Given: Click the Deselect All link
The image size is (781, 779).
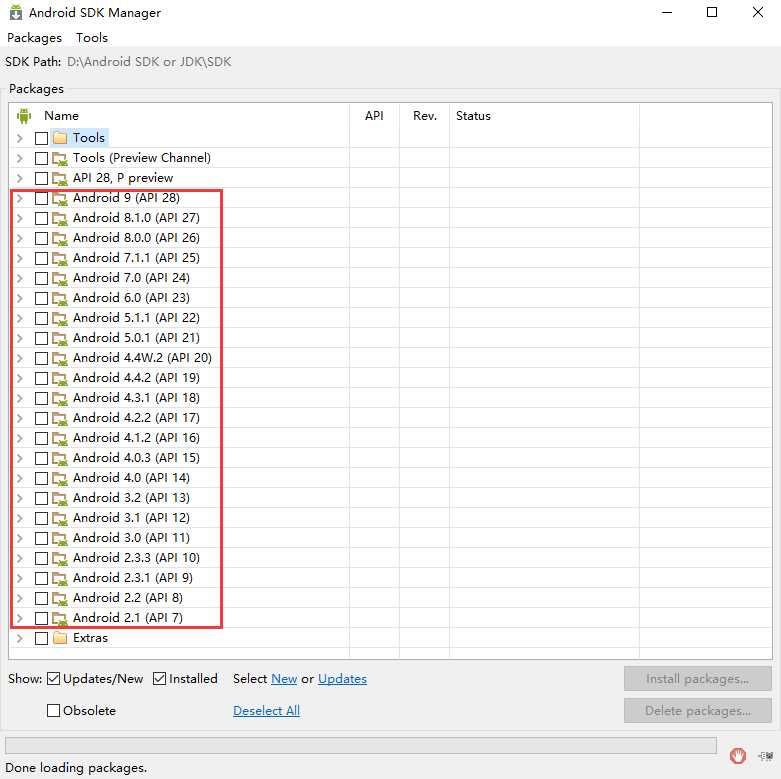Looking at the screenshot, I should tap(266, 711).
